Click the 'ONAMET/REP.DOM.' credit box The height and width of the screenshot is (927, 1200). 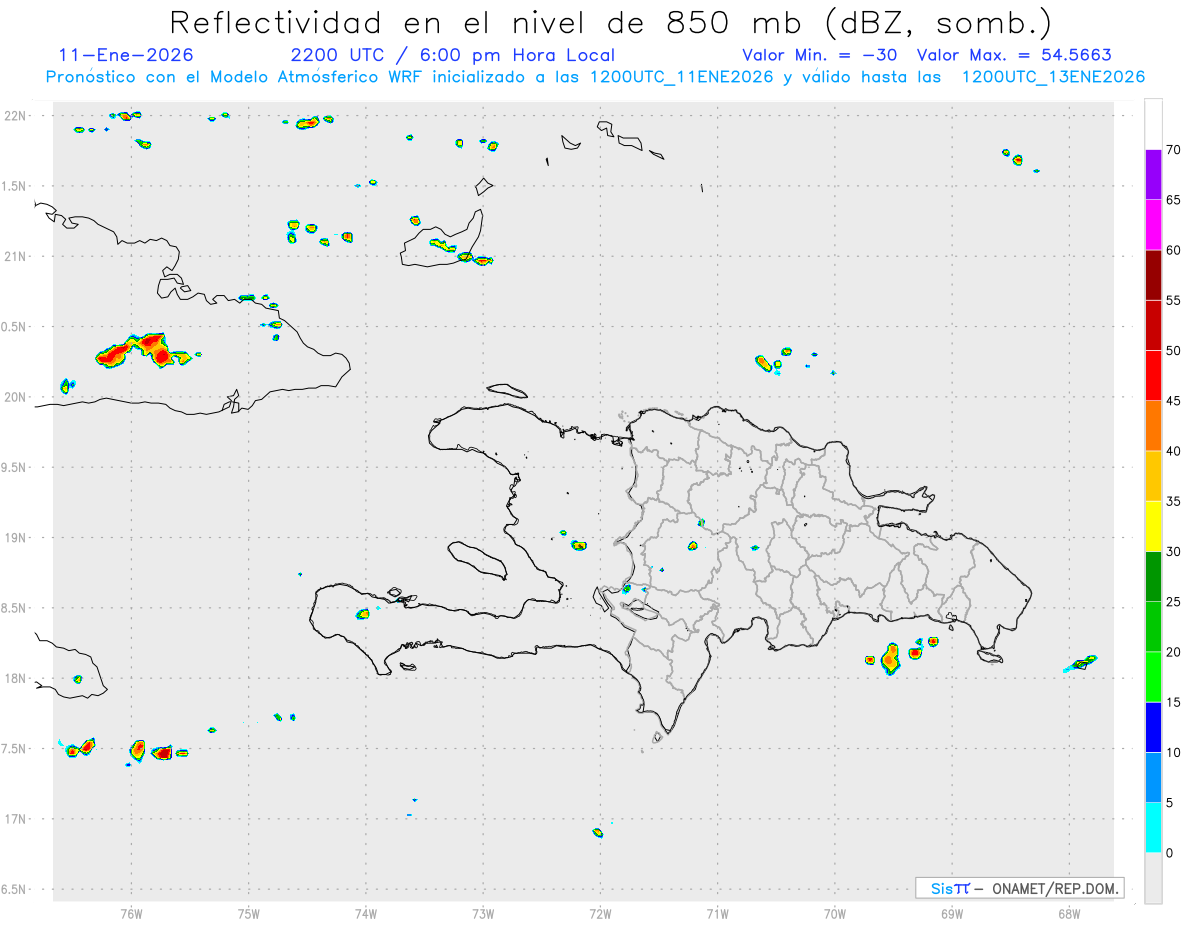click(x=1019, y=888)
